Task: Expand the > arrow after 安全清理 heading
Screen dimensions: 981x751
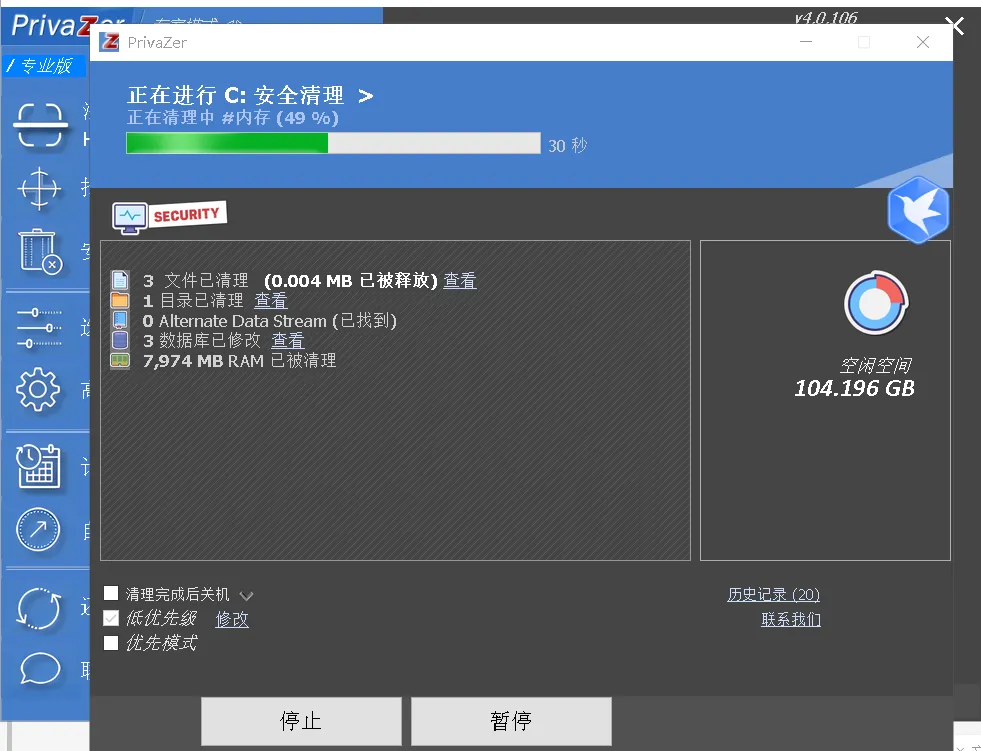Action: point(366,96)
